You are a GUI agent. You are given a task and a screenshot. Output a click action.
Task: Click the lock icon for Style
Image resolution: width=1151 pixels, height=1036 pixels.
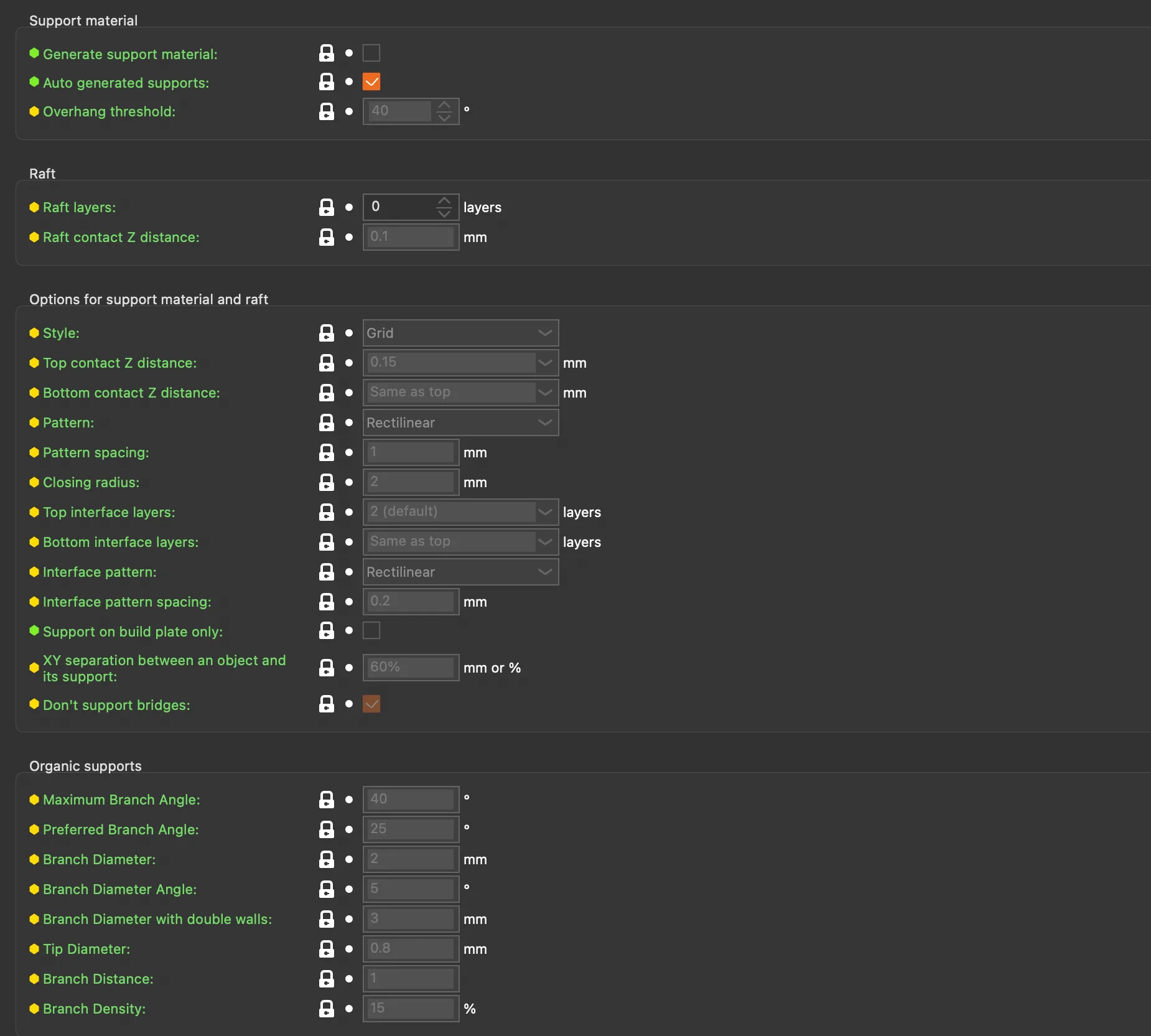327,333
